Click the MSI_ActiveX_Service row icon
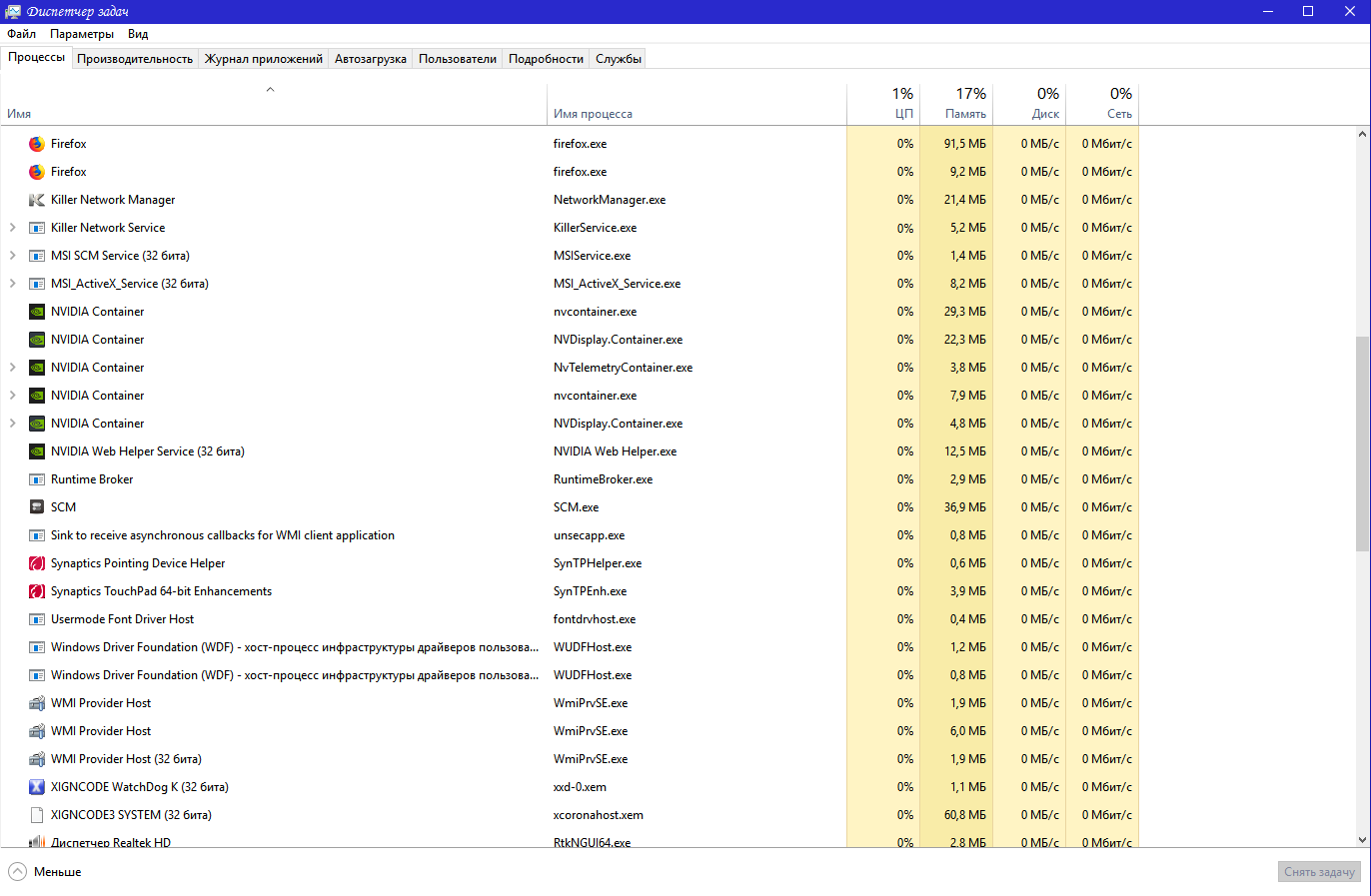This screenshot has height=896, width=1371. pyautogui.click(x=37, y=284)
